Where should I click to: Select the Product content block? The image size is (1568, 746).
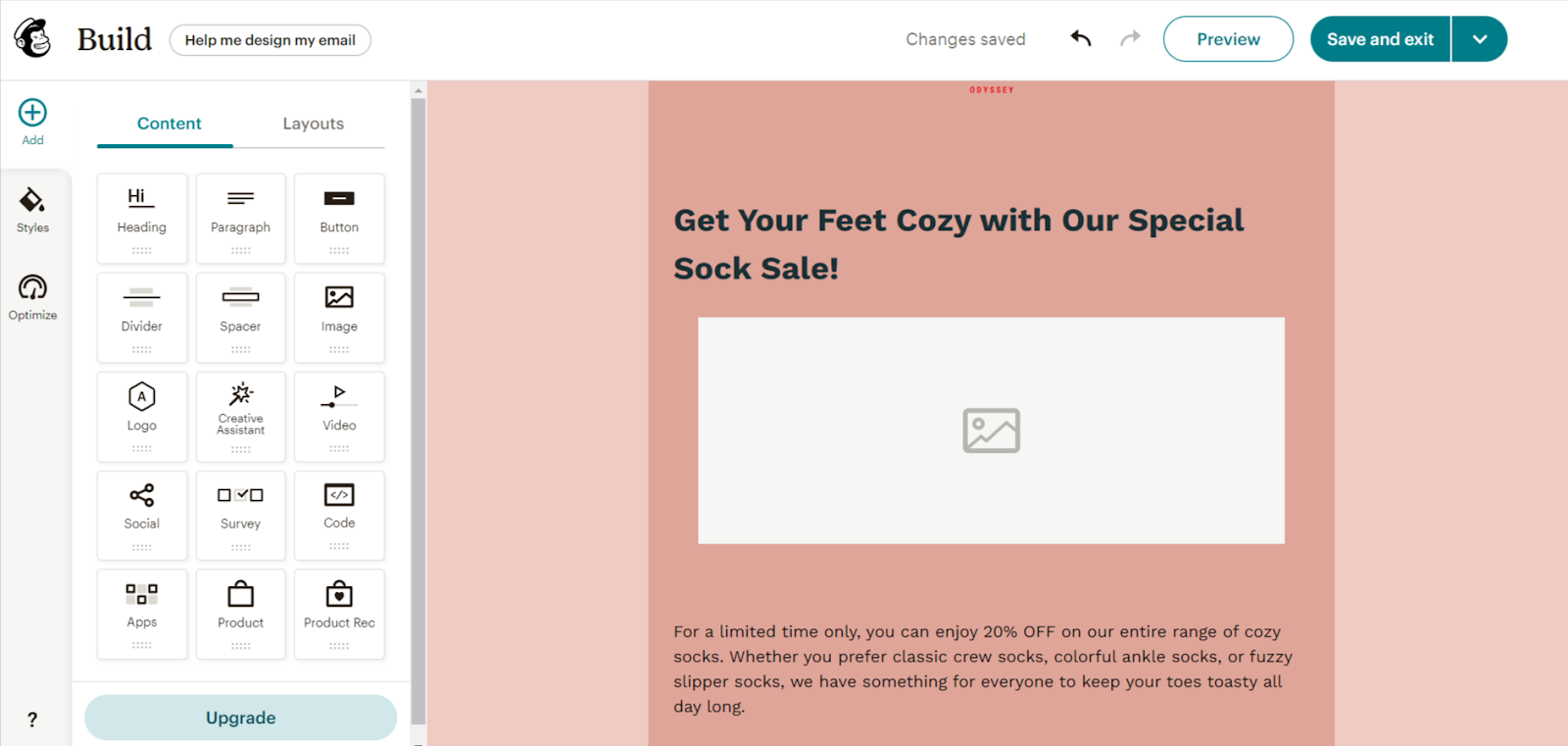241,615
